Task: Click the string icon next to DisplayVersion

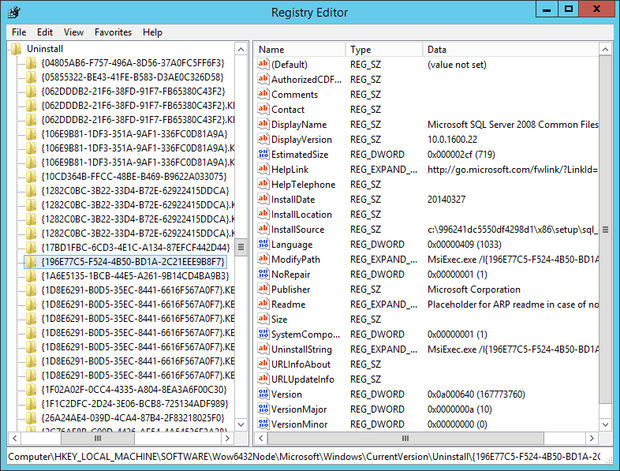Action: click(x=263, y=139)
